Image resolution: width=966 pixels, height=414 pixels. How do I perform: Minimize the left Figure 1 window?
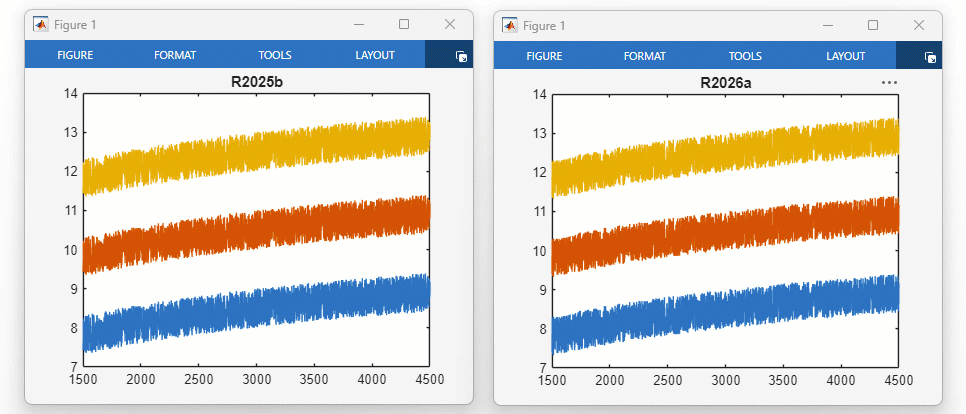click(359, 25)
